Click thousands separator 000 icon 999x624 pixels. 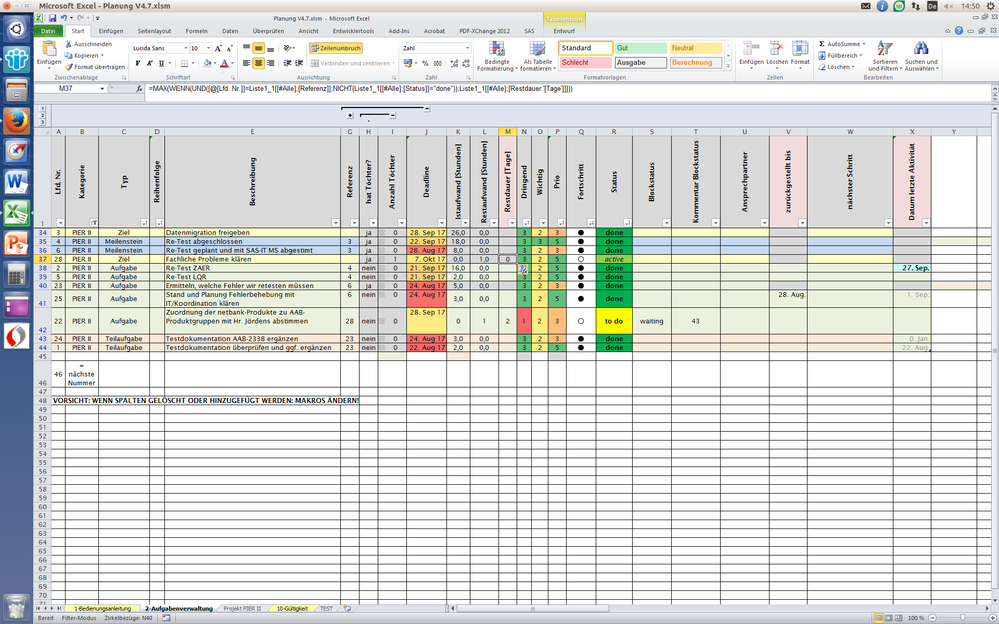(x=437, y=63)
